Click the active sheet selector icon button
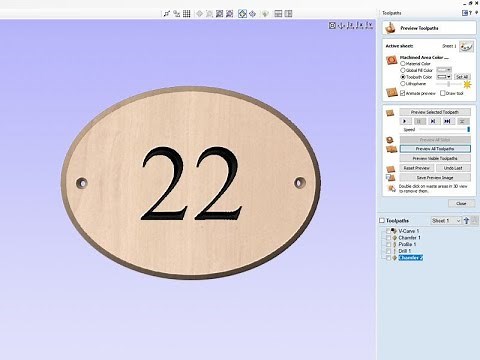Image resolution: width=480 pixels, height=360 pixels. 466,46
